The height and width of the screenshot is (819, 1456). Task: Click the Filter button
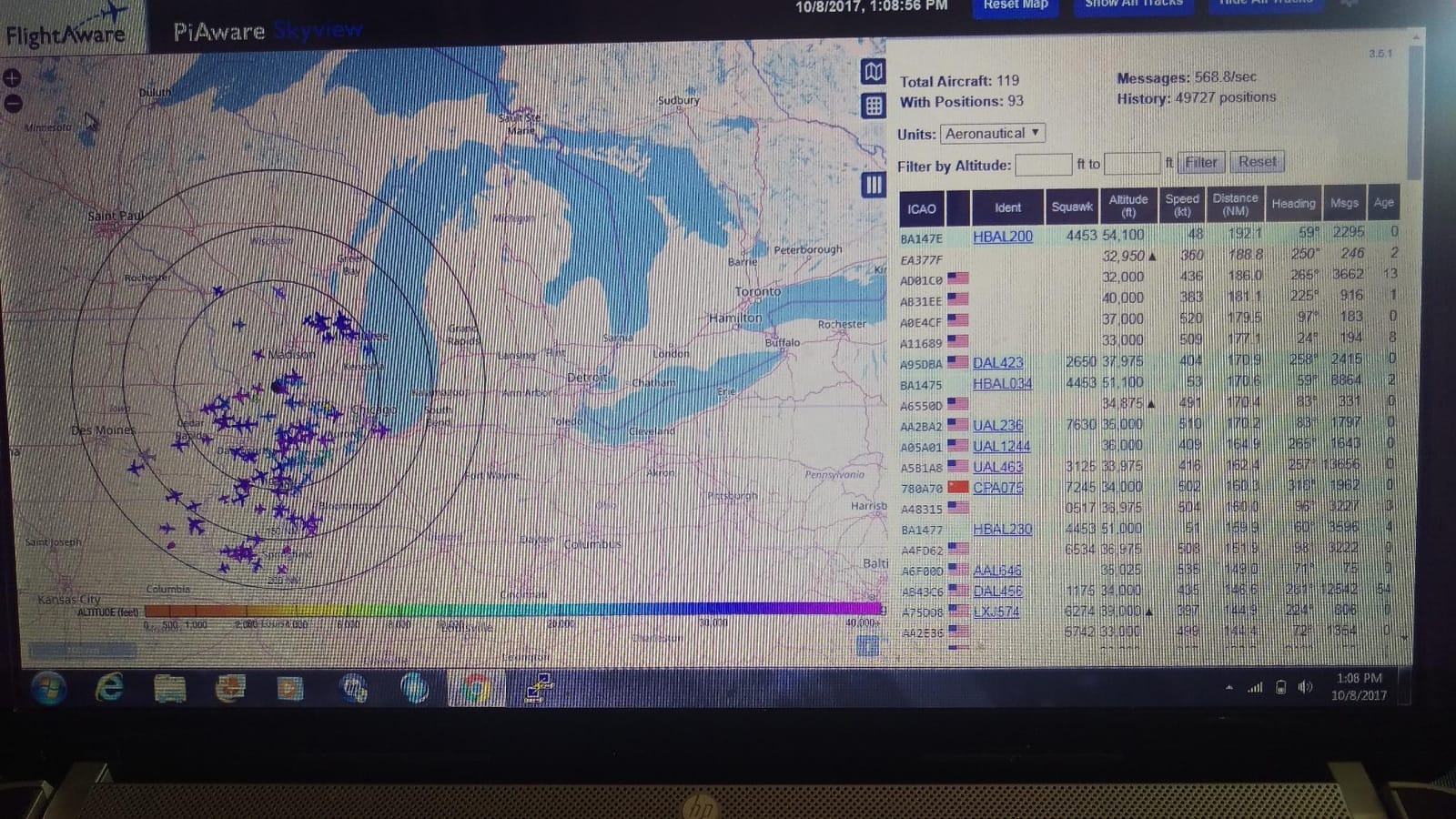[x=1200, y=162]
